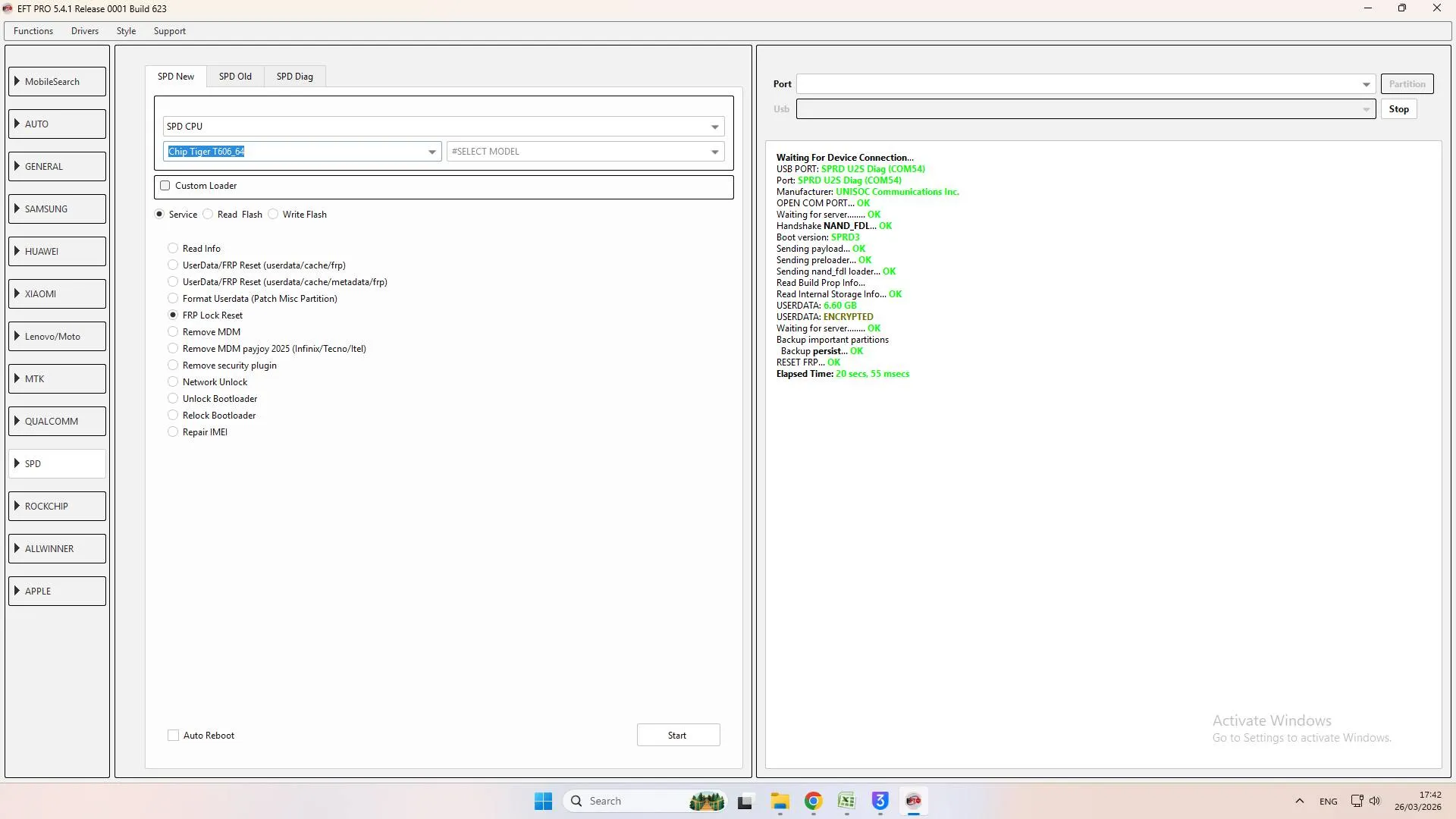Open Google Chrome from the taskbar
The width and height of the screenshot is (1456, 819).
[813, 801]
